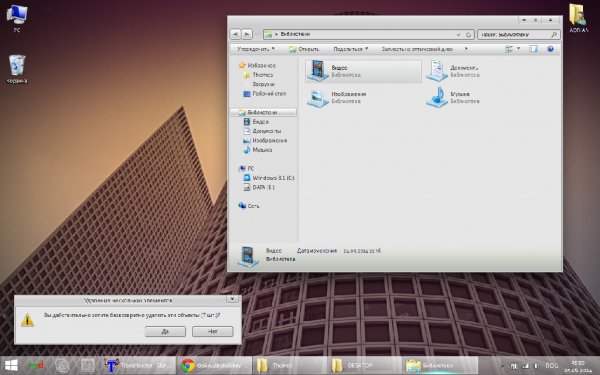600x375 pixels.
Task: Go back with the Explorer back arrow
Action: (235, 34)
